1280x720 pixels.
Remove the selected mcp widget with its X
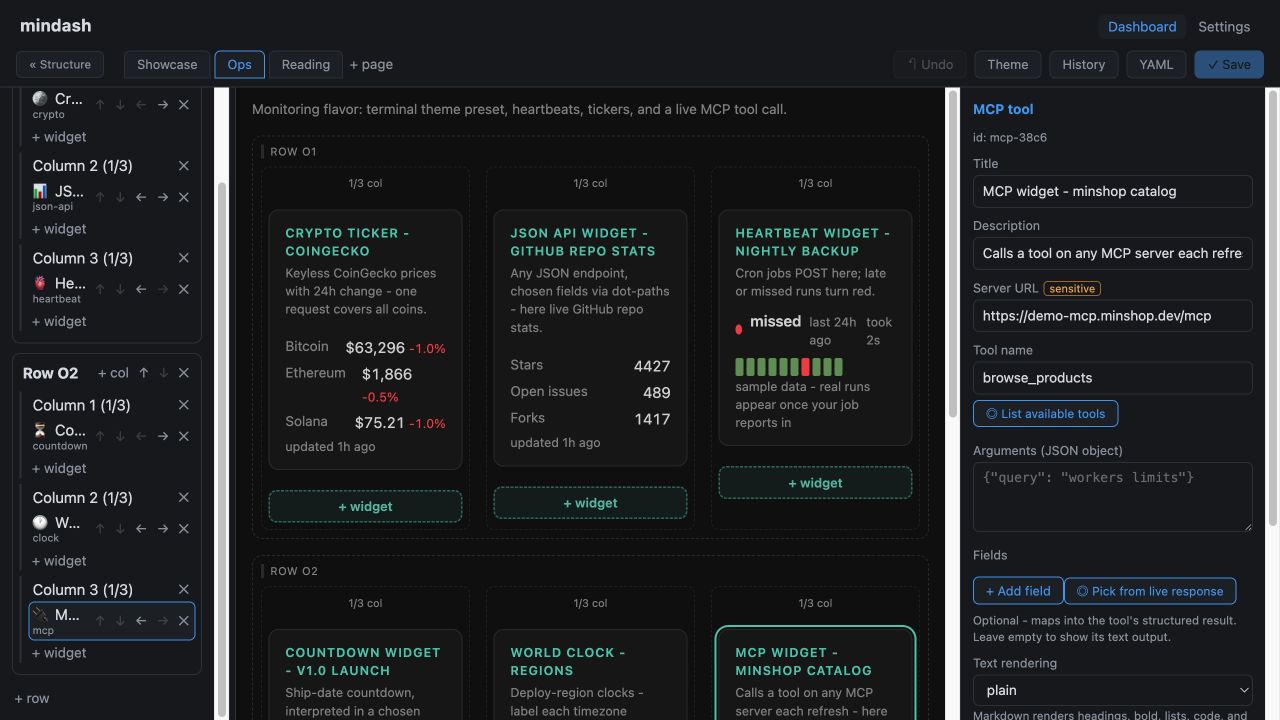click(x=184, y=620)
